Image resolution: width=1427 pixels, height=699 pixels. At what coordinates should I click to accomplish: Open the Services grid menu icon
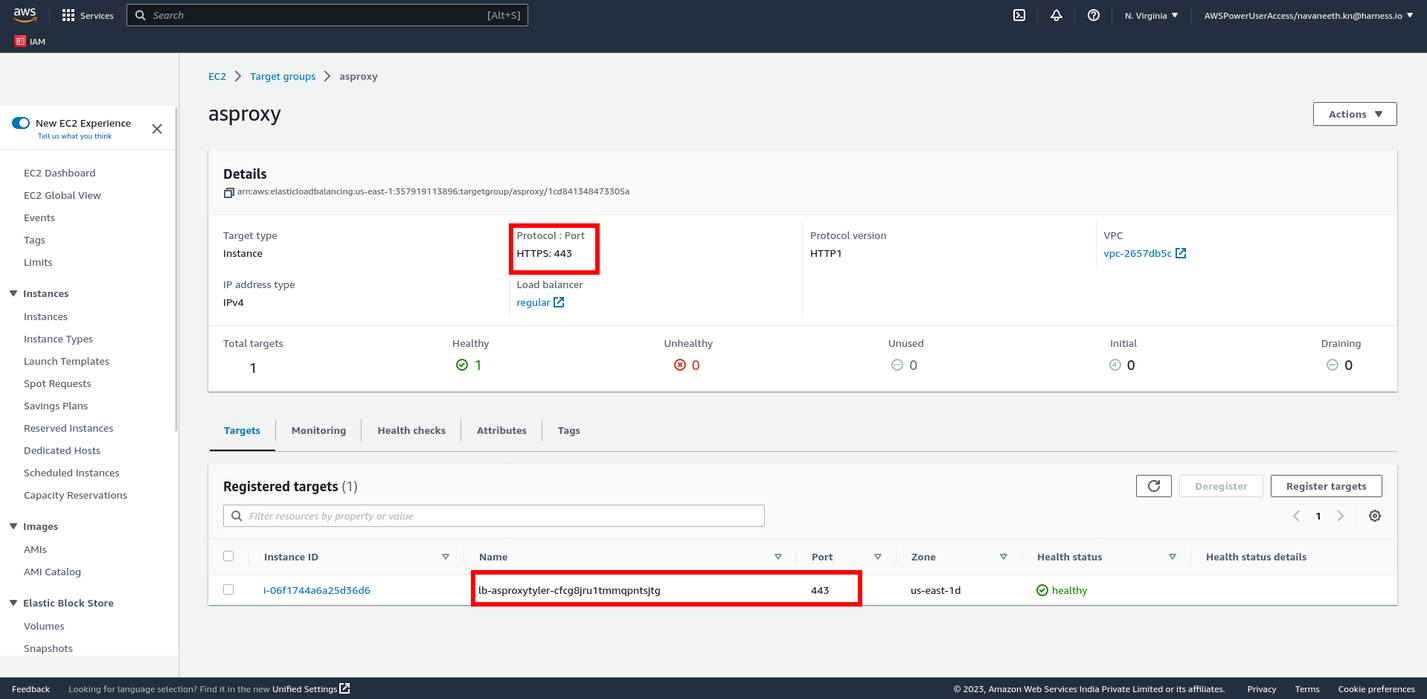coord(69,15)
